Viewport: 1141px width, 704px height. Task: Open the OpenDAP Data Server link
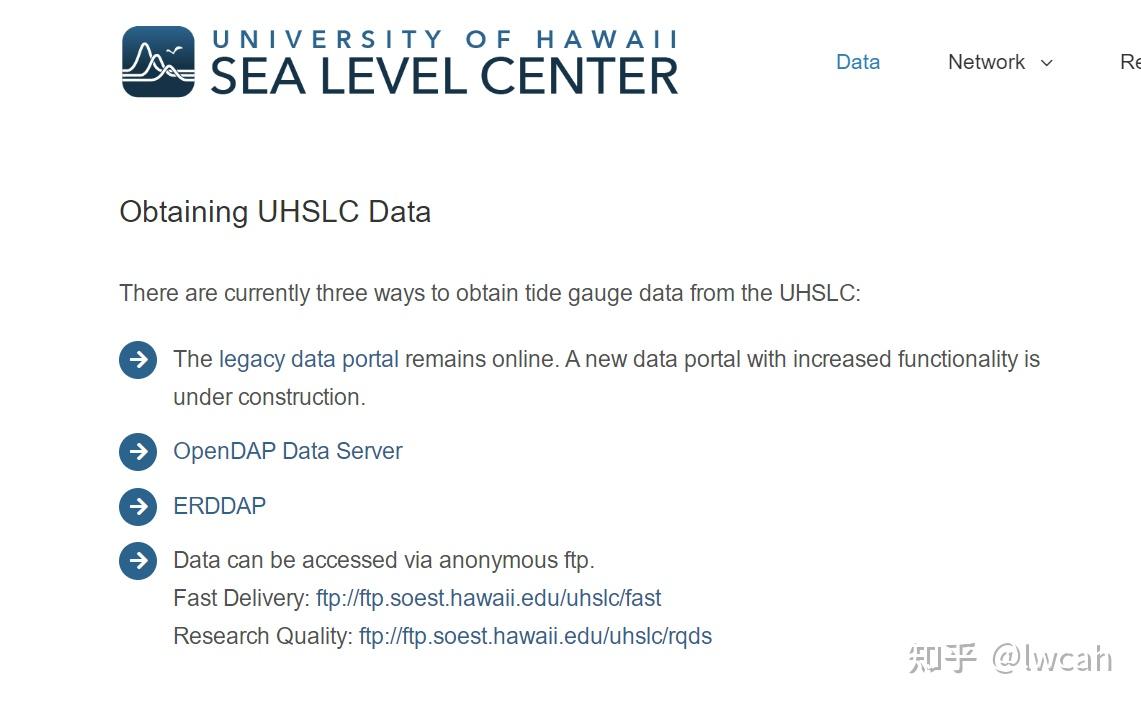[287, 451]
